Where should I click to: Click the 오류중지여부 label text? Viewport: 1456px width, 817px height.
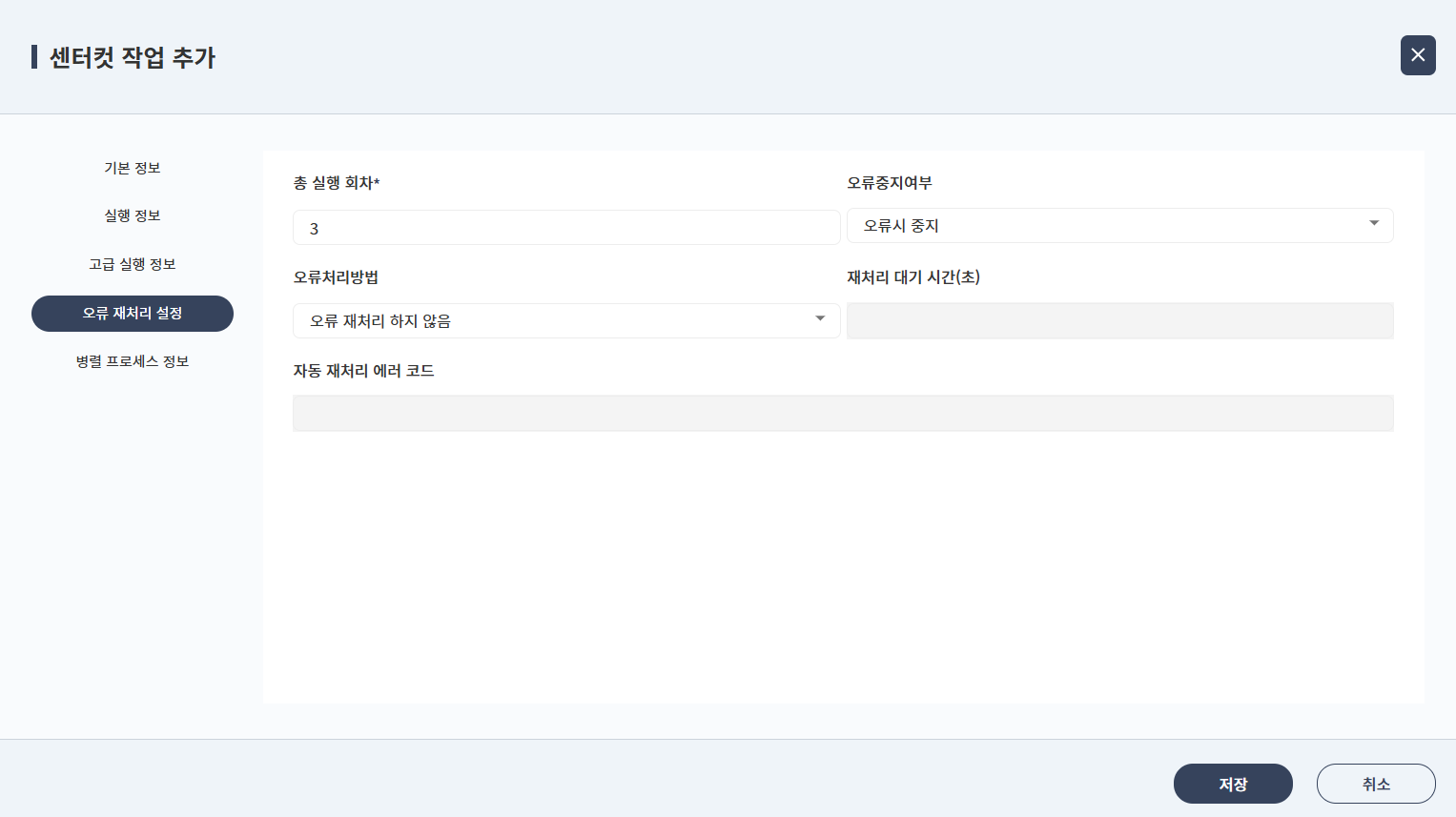click(x=890, y=183)
